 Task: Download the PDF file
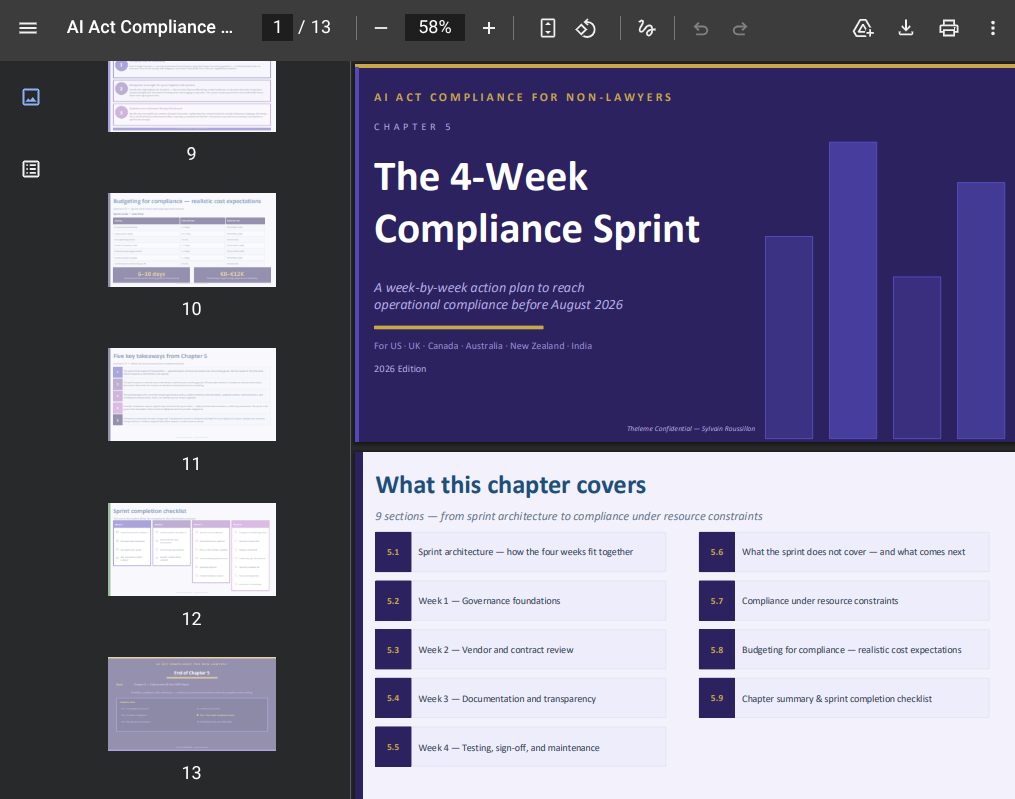(x=906, y=28)
